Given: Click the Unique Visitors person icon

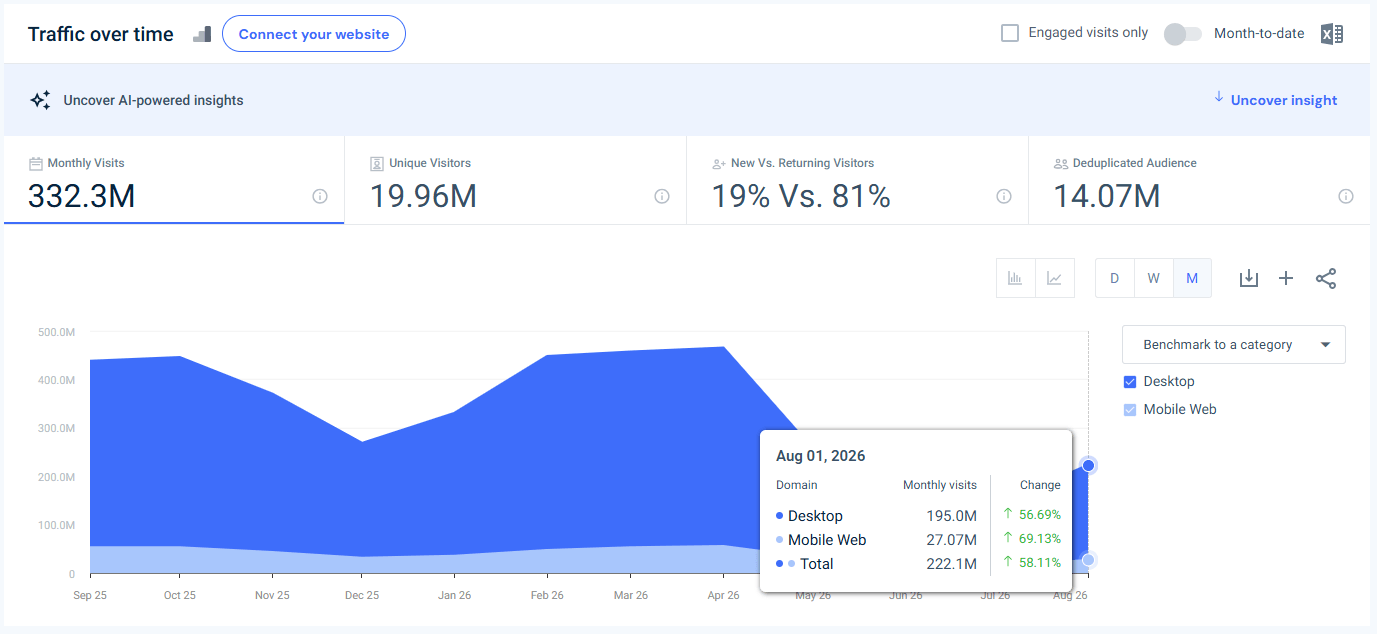Looking at the screenshot, I should tap(377, 163).
